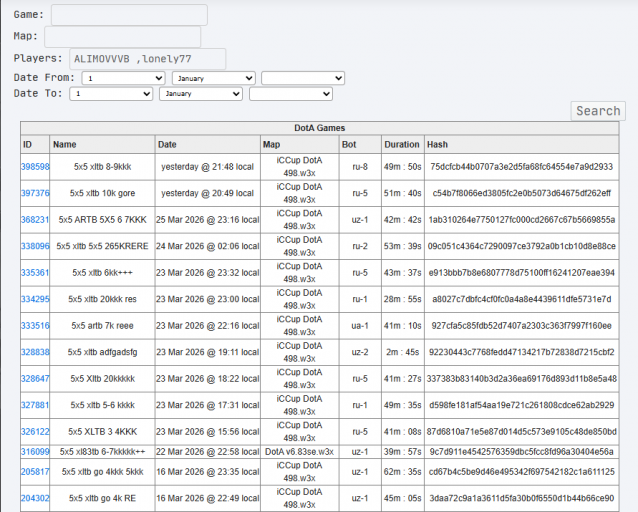Open the Date From month dropdown
The image size is (638, 512).
(214, 78)
